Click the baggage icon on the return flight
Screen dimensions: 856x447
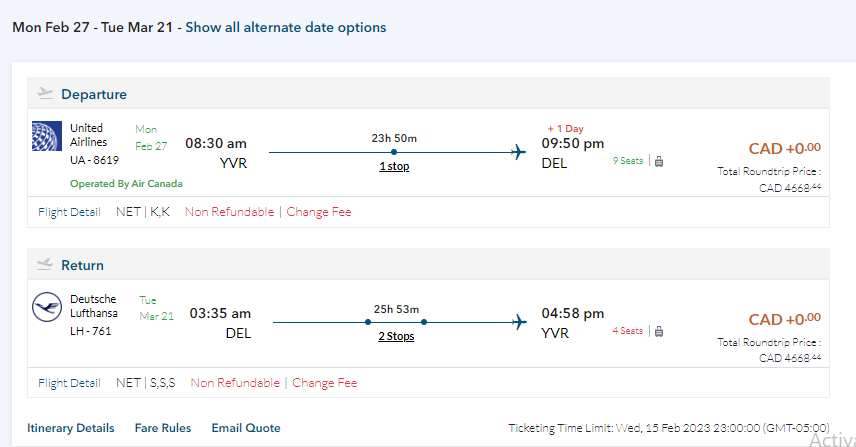pos(659,330)
